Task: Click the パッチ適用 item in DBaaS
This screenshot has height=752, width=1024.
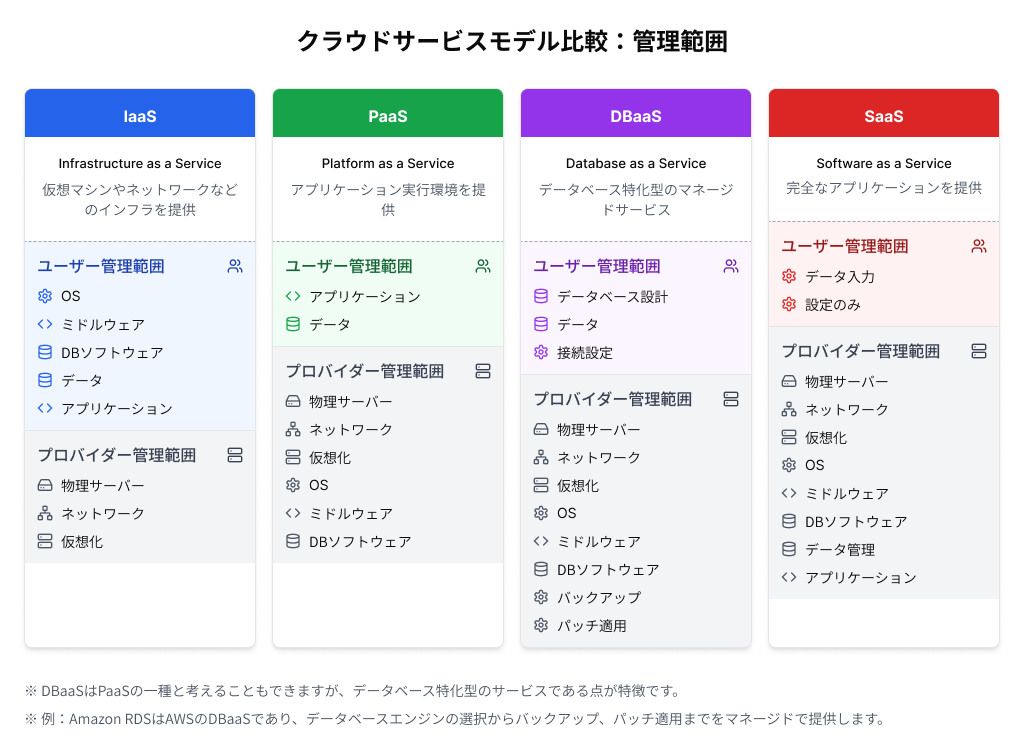Action: pyautogui.click(x=592, y=626)
